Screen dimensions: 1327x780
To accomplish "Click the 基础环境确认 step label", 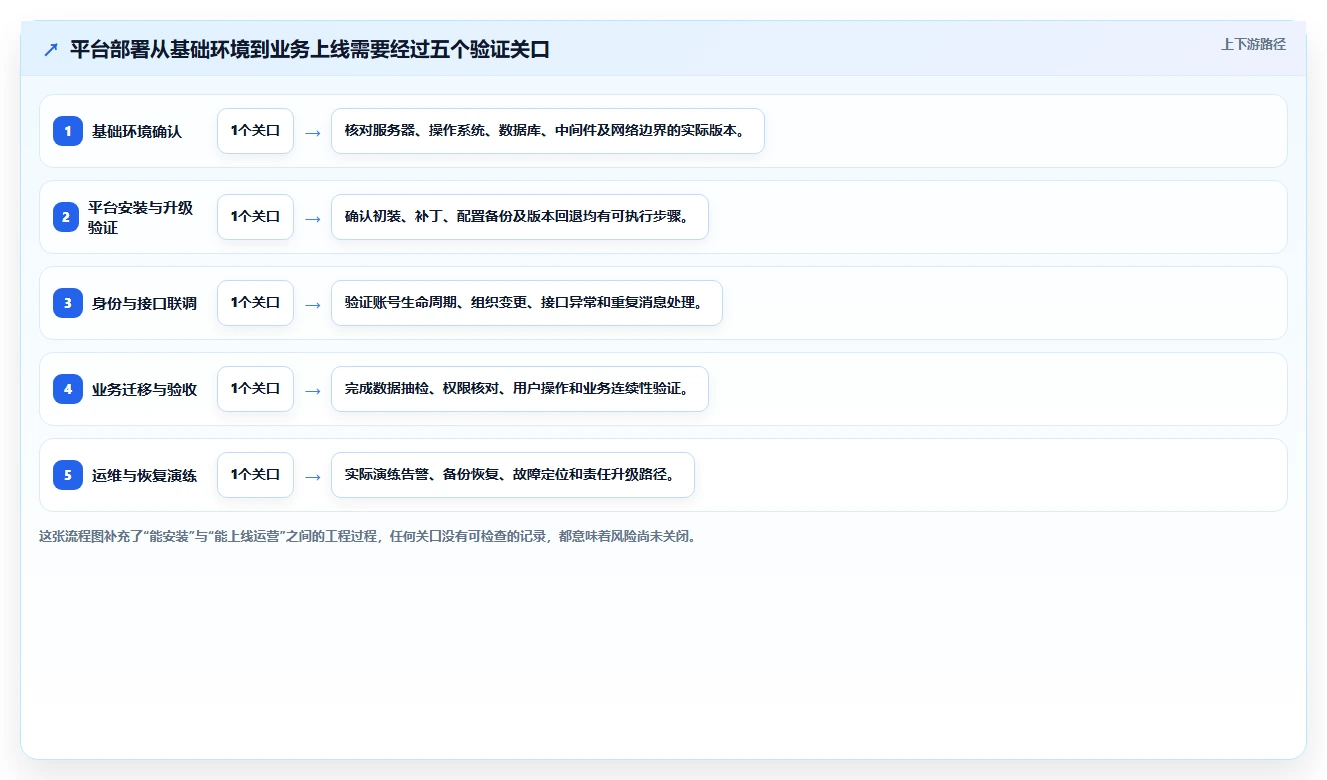I will point(137,131).
